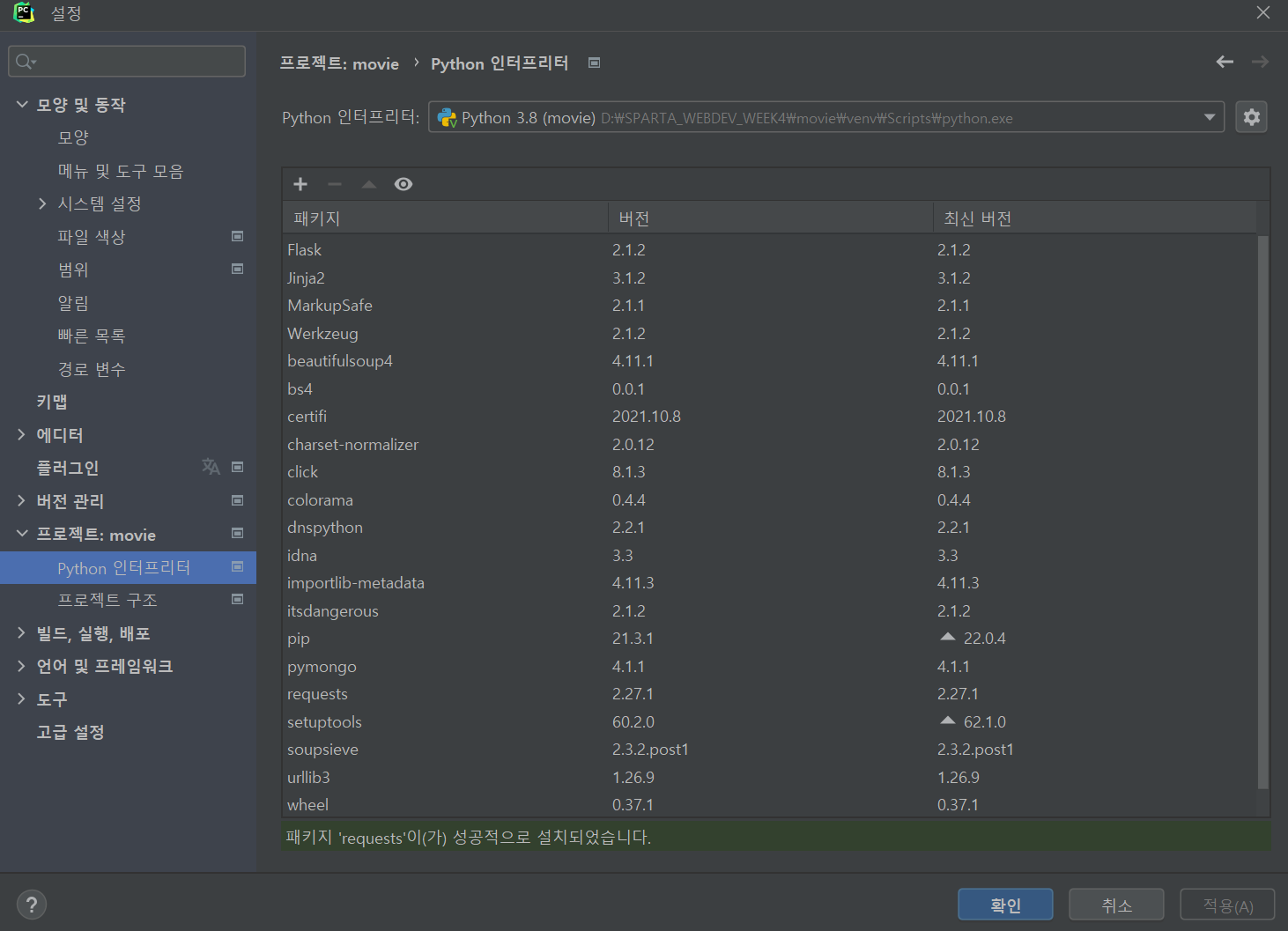
Task: Open 경로 변수 settings page
Action: click(x=92, y=369)
